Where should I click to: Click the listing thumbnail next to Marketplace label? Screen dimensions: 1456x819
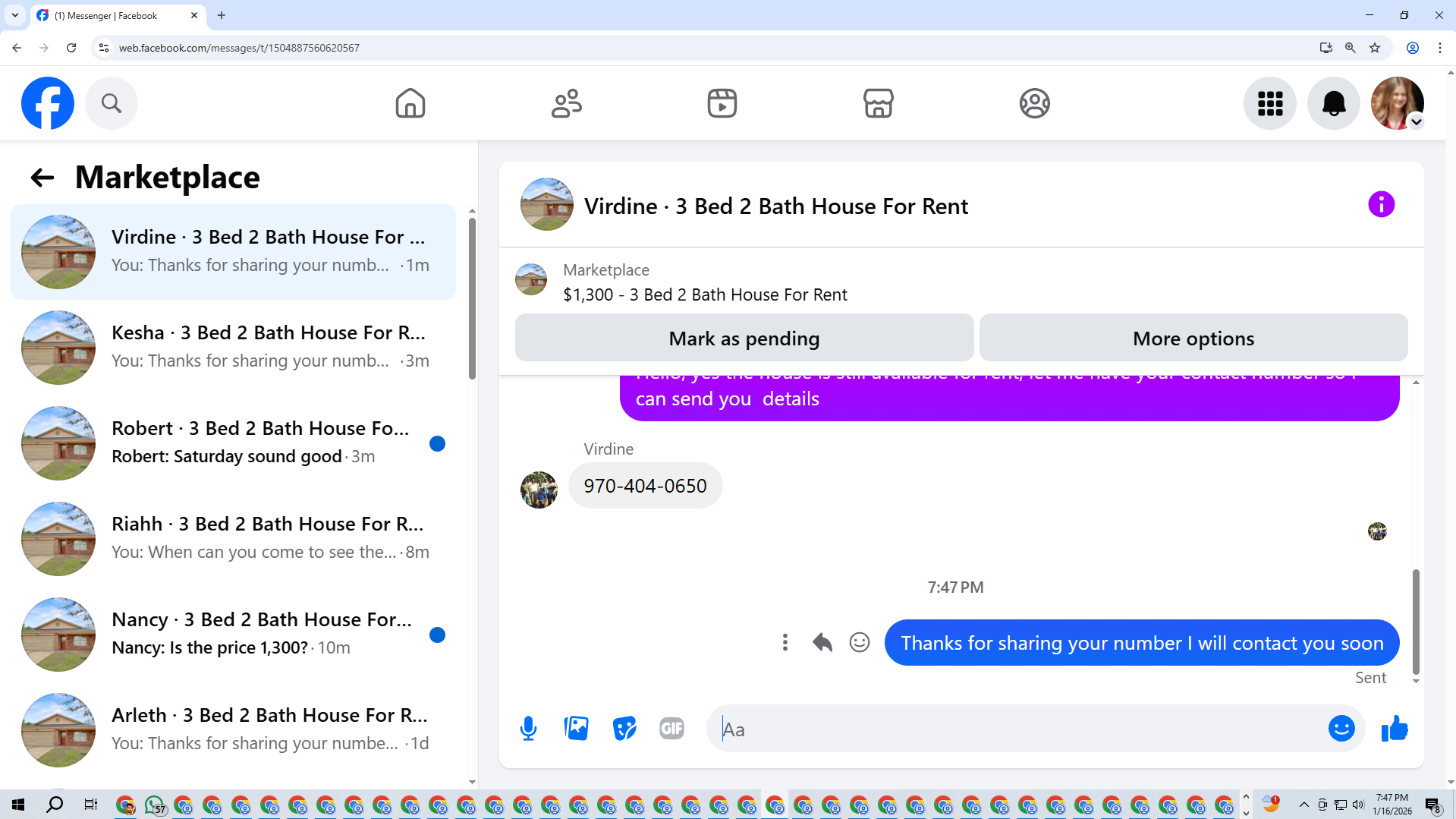(x=531, y=279)
